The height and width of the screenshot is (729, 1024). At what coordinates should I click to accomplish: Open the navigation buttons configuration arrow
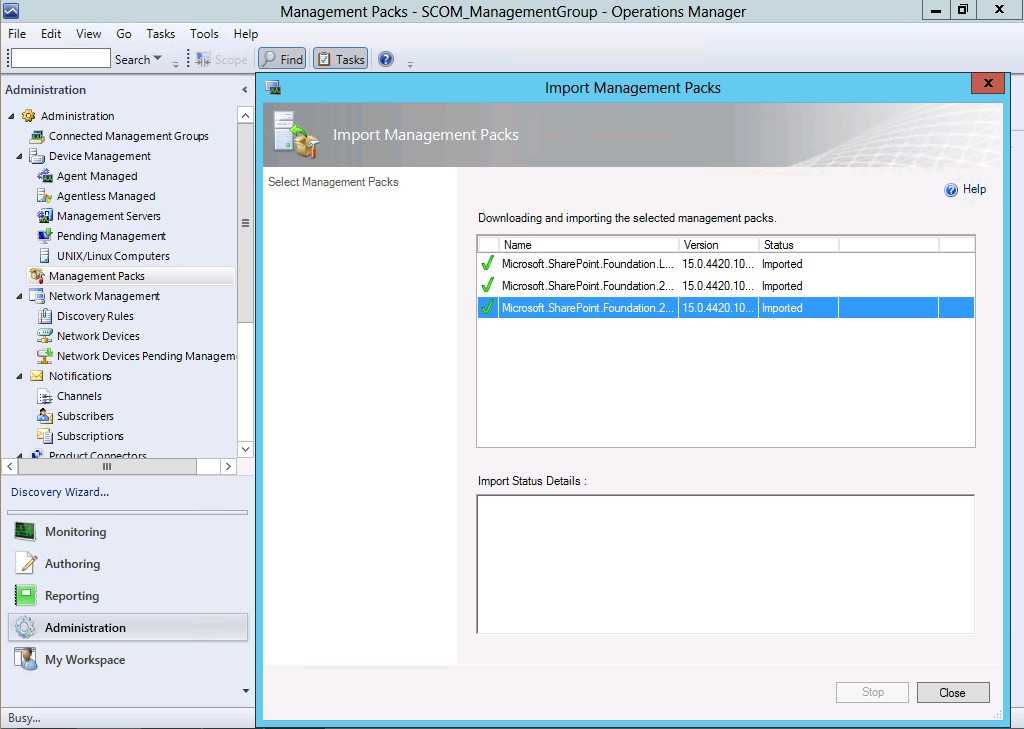tap(246, 690)
